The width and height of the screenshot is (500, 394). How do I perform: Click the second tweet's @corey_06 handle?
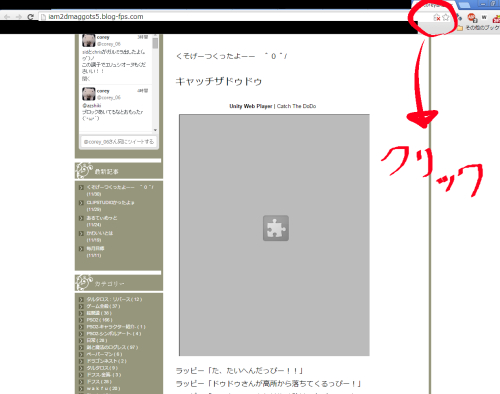point(109,97)
